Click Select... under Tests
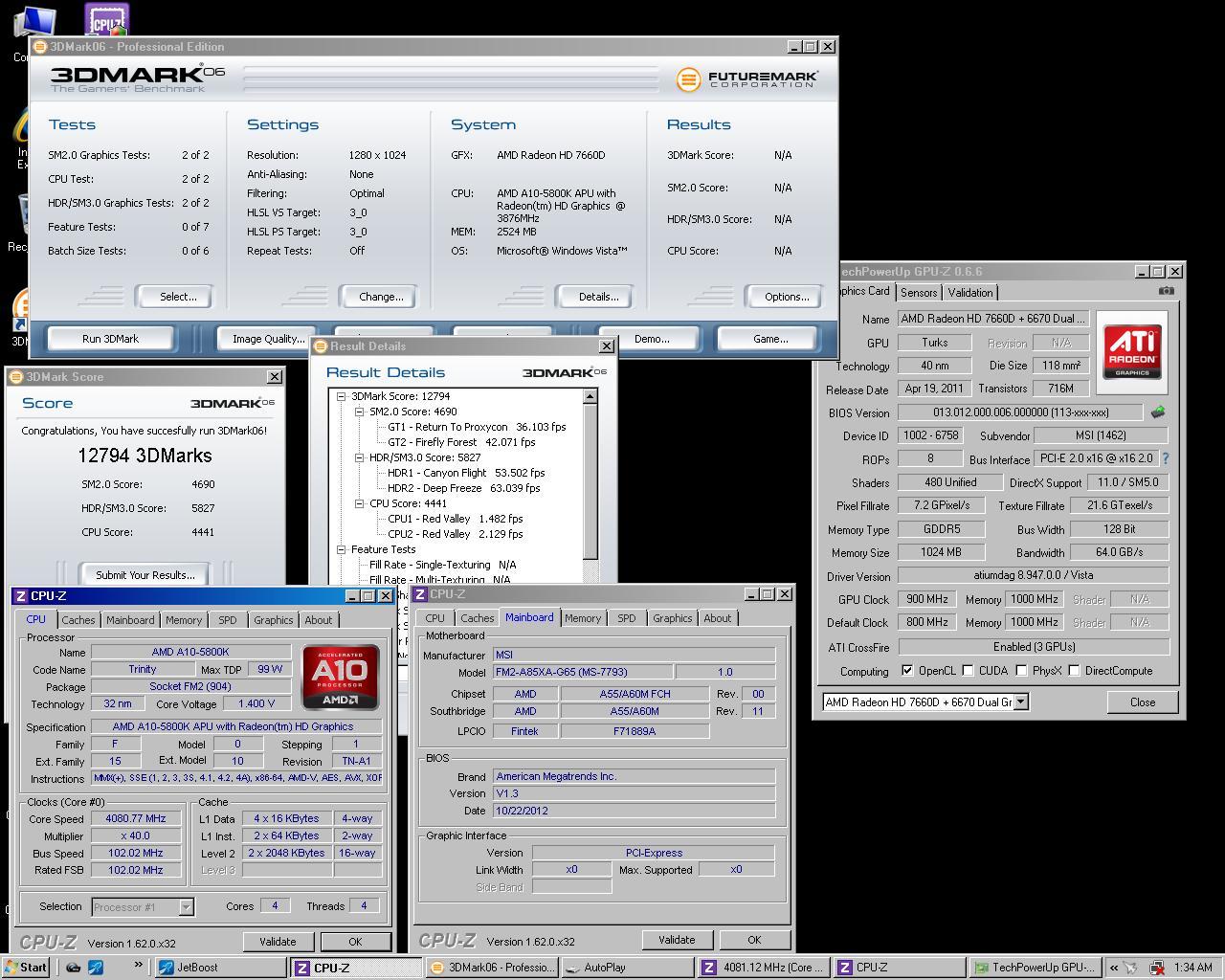This screenshot has width=1225, height=980. [178, 297]
